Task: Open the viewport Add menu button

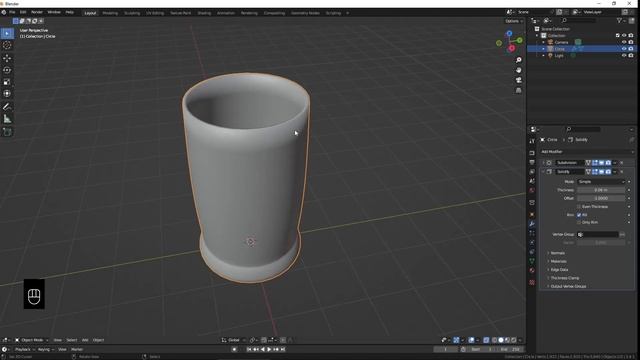Action: coord(85,340)
